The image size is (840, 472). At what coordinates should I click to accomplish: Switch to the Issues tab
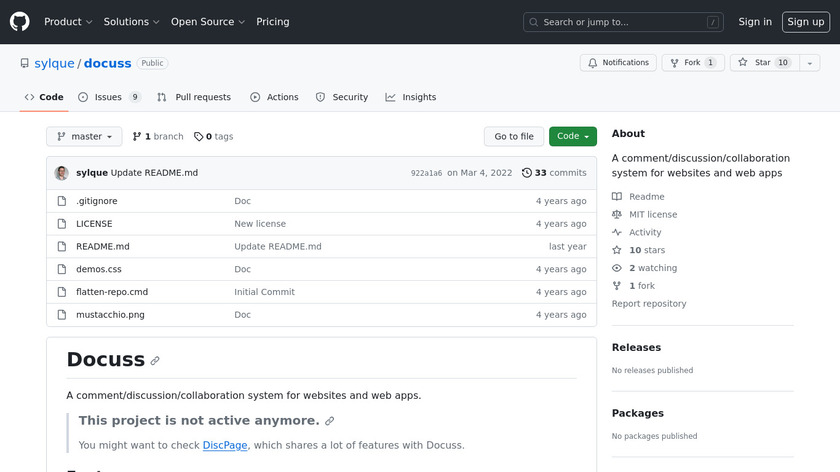(x=109, y=97)
